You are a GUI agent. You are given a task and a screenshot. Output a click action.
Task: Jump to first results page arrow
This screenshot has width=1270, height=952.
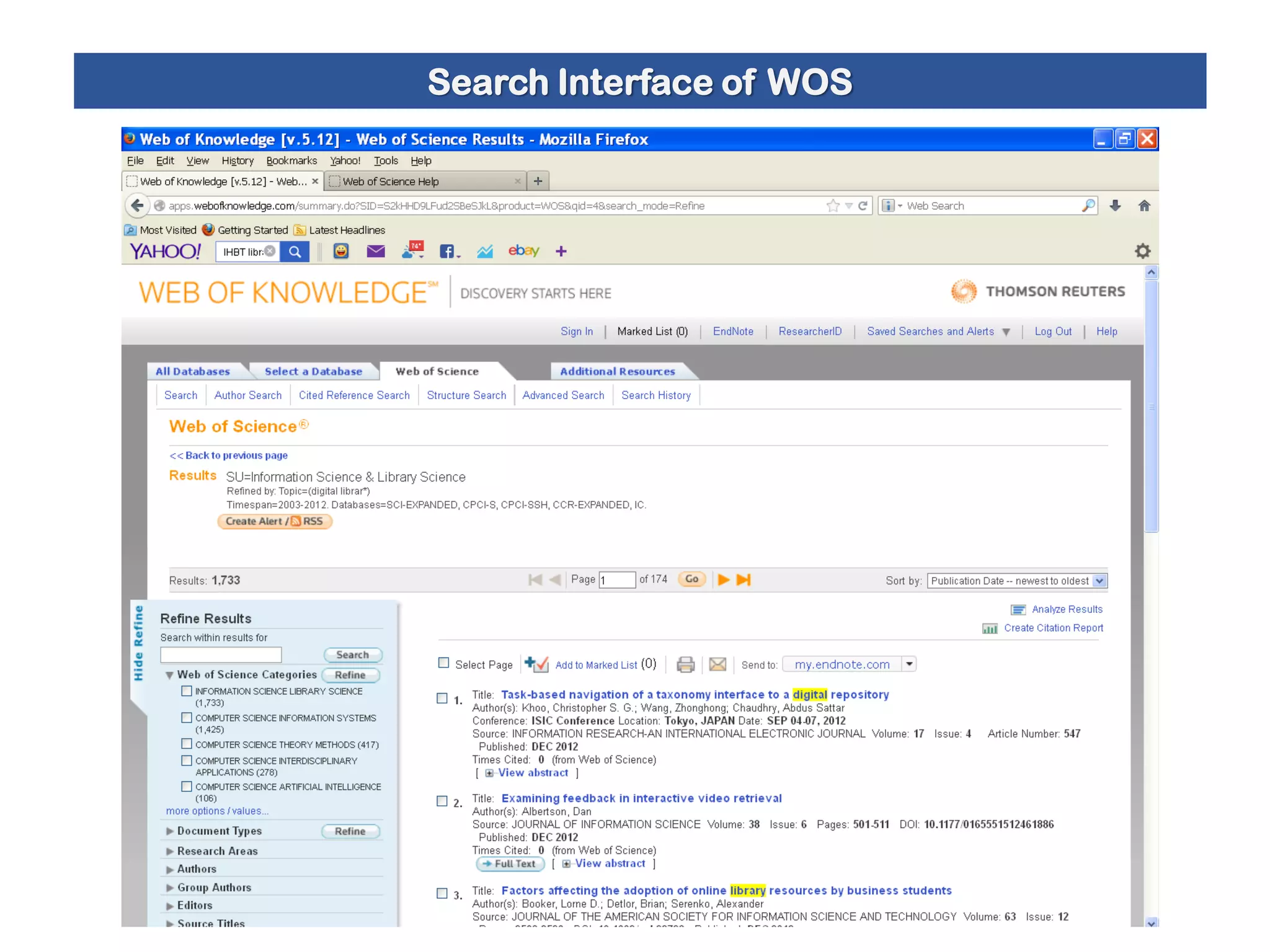[535, 580]
